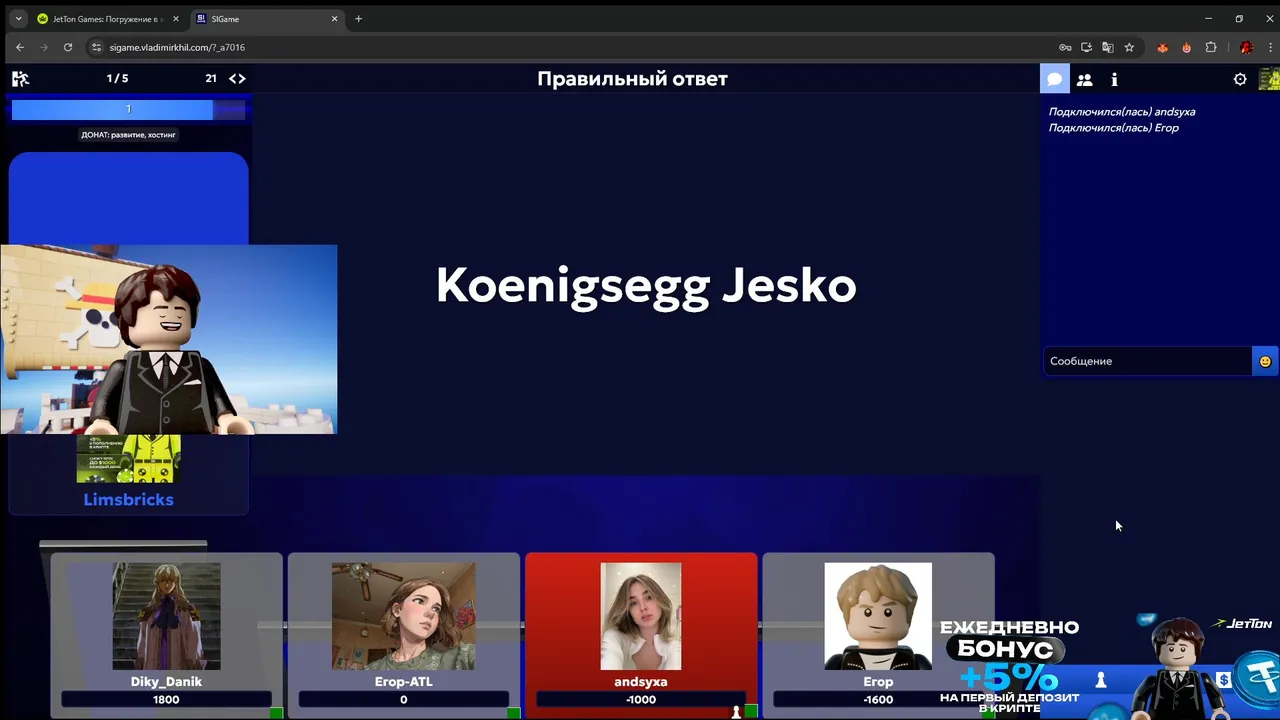Click the andsyxa player name
The width and height of the screenshot is (1280, 720).
tap(640, 682)
